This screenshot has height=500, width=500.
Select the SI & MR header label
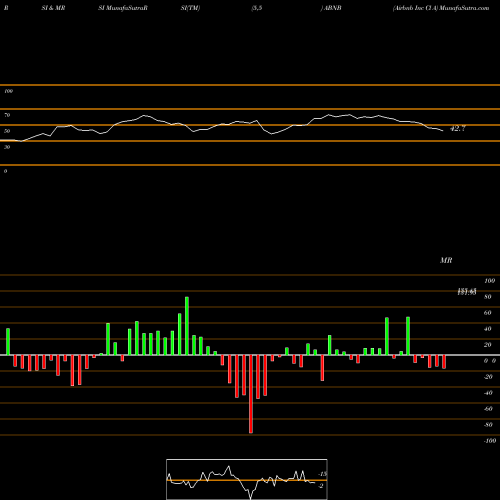point(53,8)
